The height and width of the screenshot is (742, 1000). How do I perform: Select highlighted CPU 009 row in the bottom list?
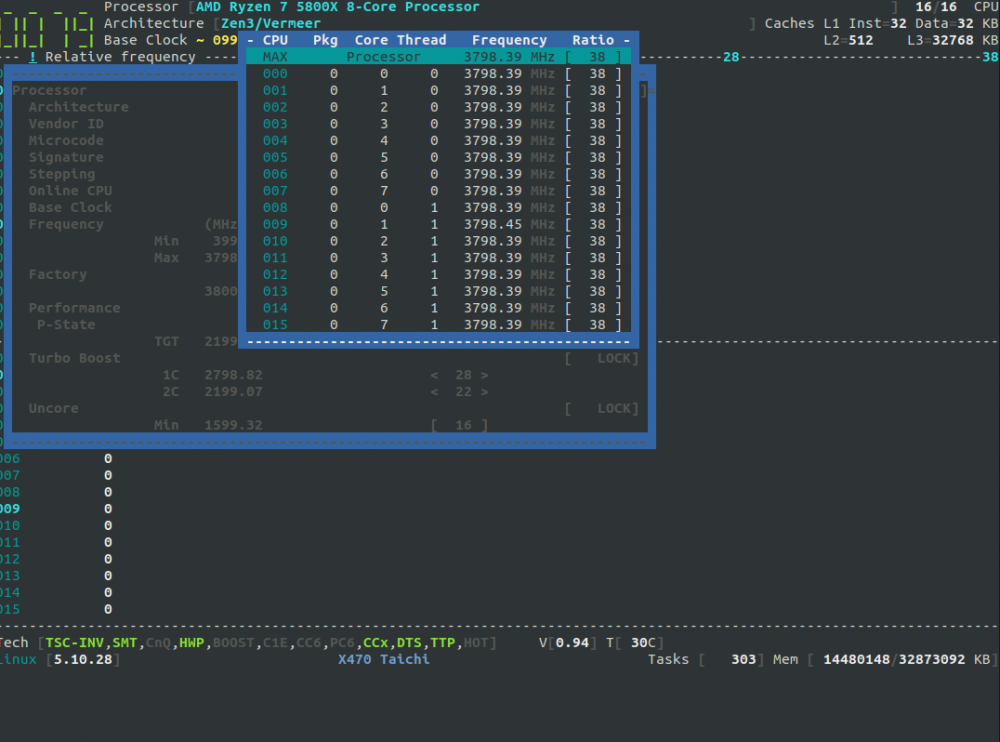[56, 508]
